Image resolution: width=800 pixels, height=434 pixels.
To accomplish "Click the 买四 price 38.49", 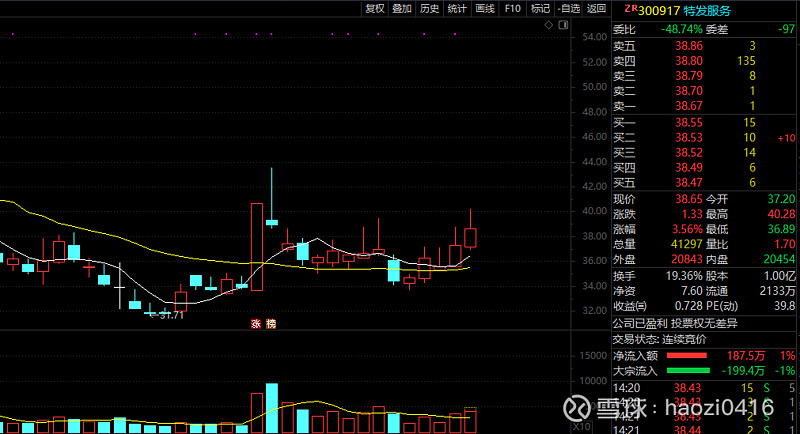I will 689,168.
